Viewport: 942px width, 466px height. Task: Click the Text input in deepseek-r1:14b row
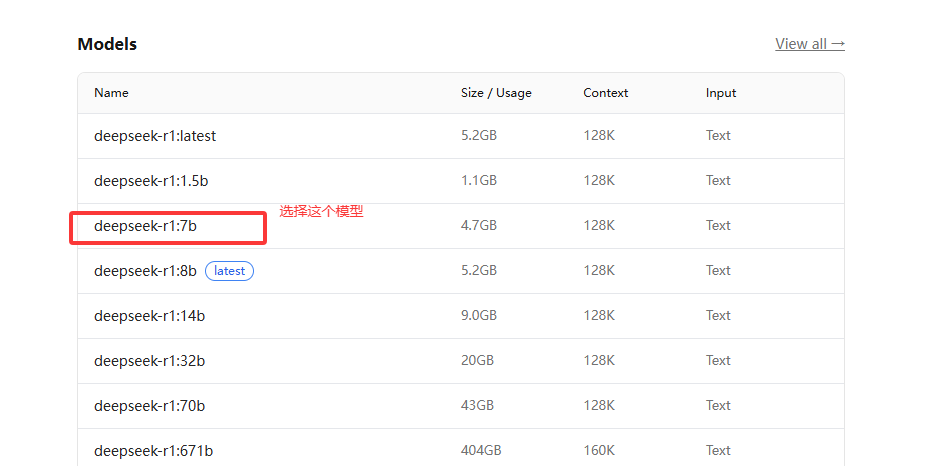point(718,315)
